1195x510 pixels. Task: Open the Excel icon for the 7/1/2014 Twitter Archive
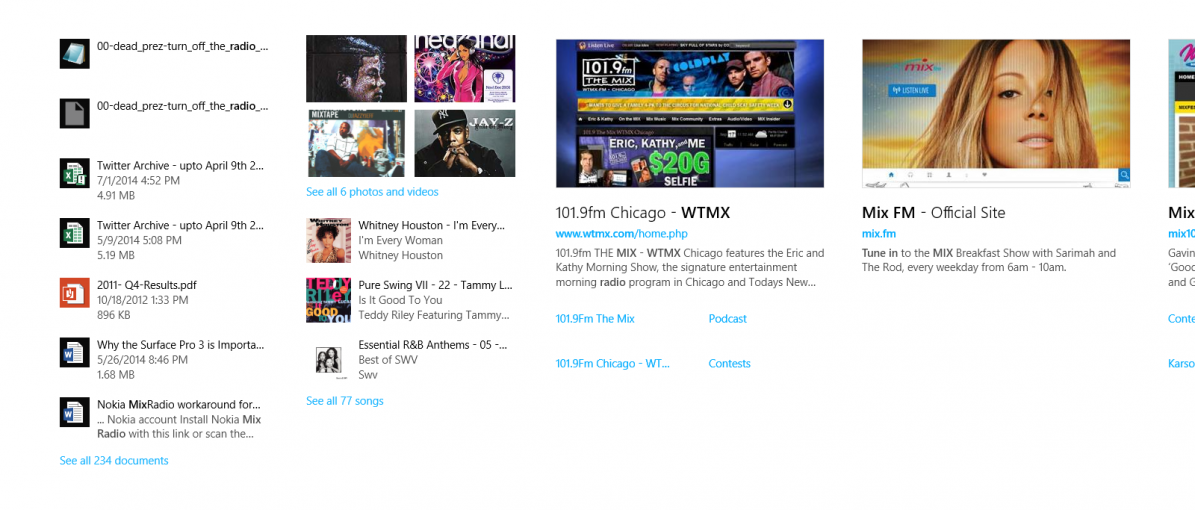click(75, 173)
